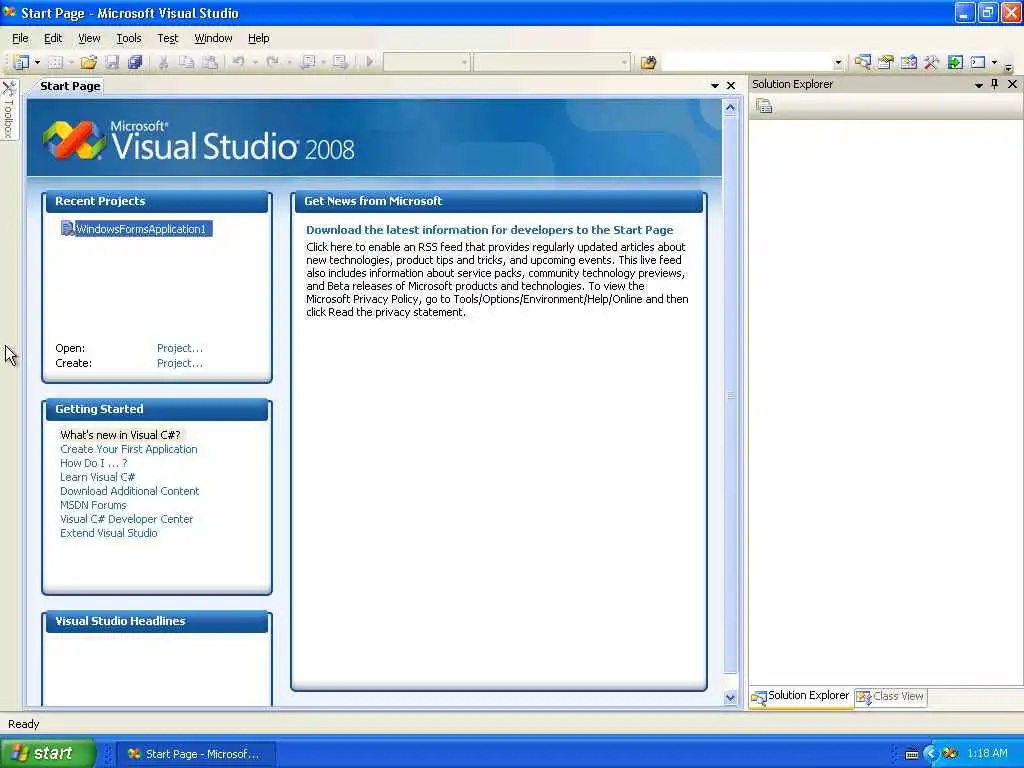This screenshot has height=768, width=1024.
Task: Open the Object Browser toolbar icon
Action: [908, 62]
